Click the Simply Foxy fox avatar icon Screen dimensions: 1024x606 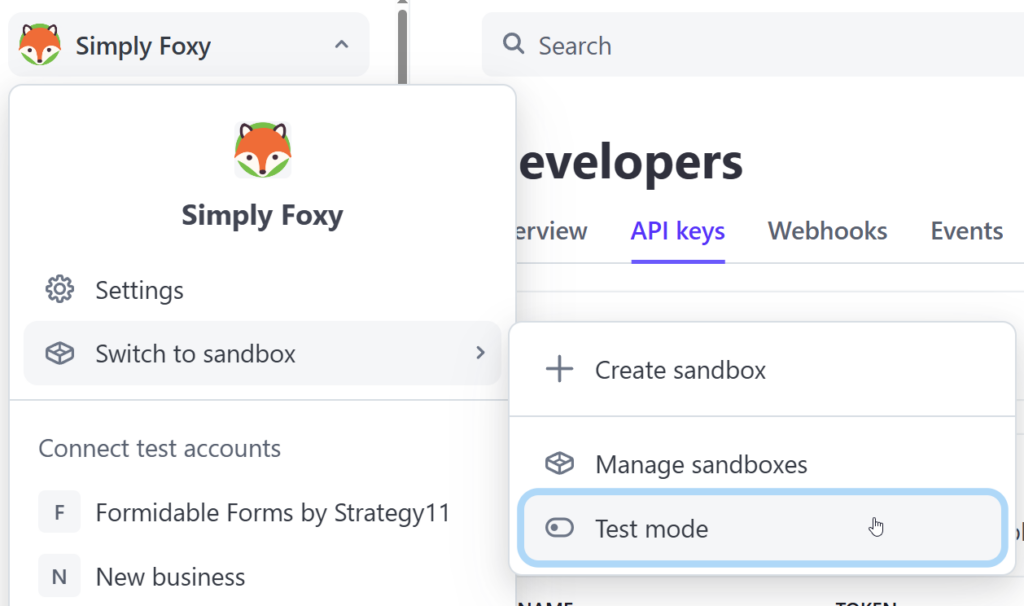coord(39,44)
